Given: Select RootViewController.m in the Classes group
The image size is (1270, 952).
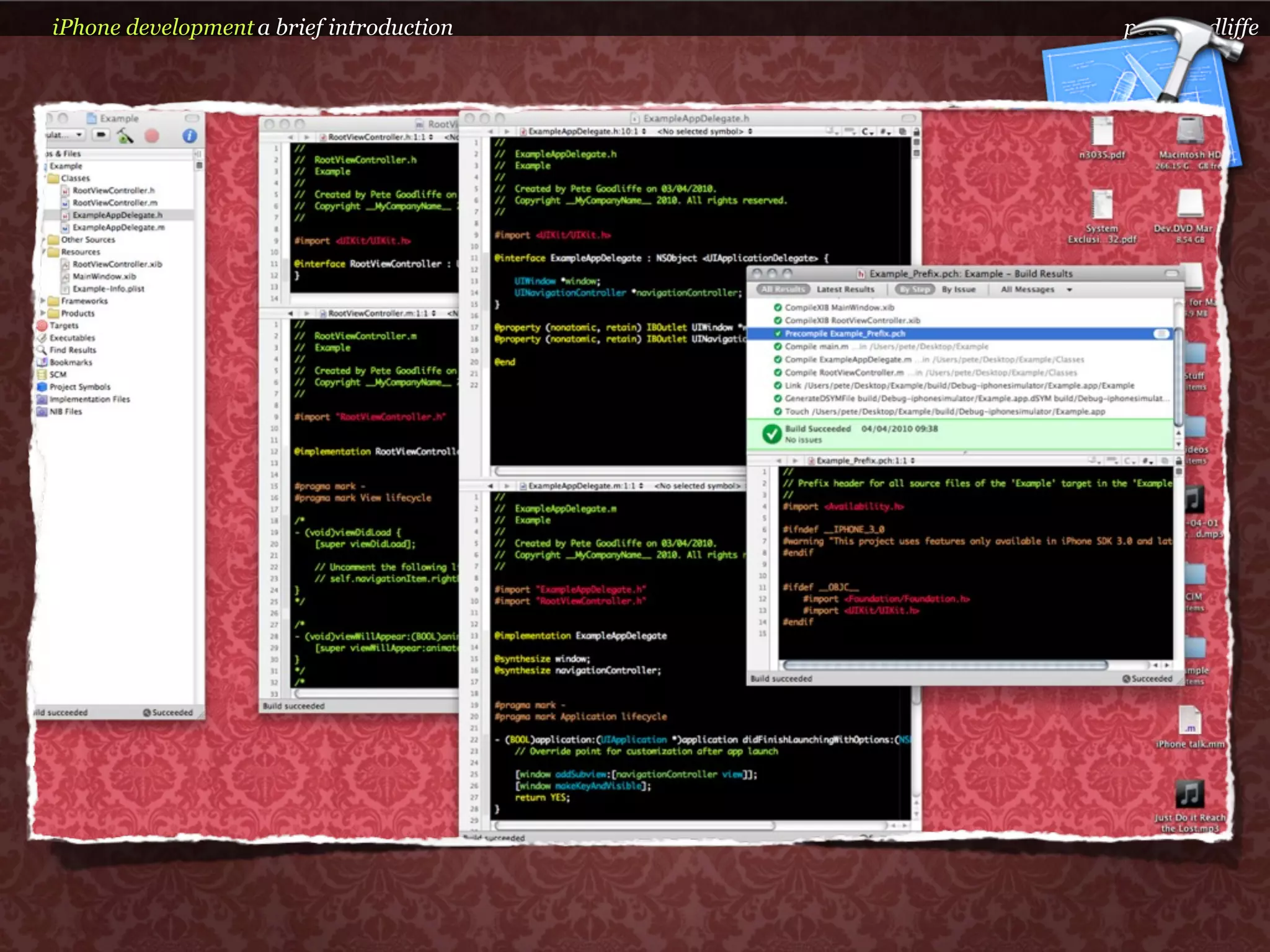Looking at the screenshot, I should (x=115, y=203).
